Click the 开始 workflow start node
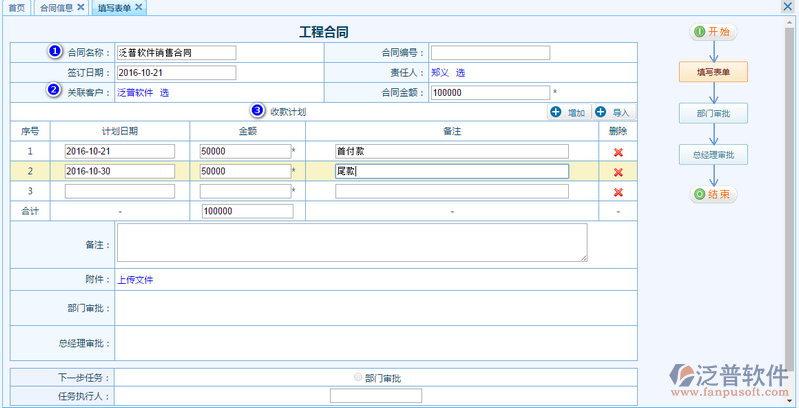This screenshot has height=408, width=799. pos(713,32)
